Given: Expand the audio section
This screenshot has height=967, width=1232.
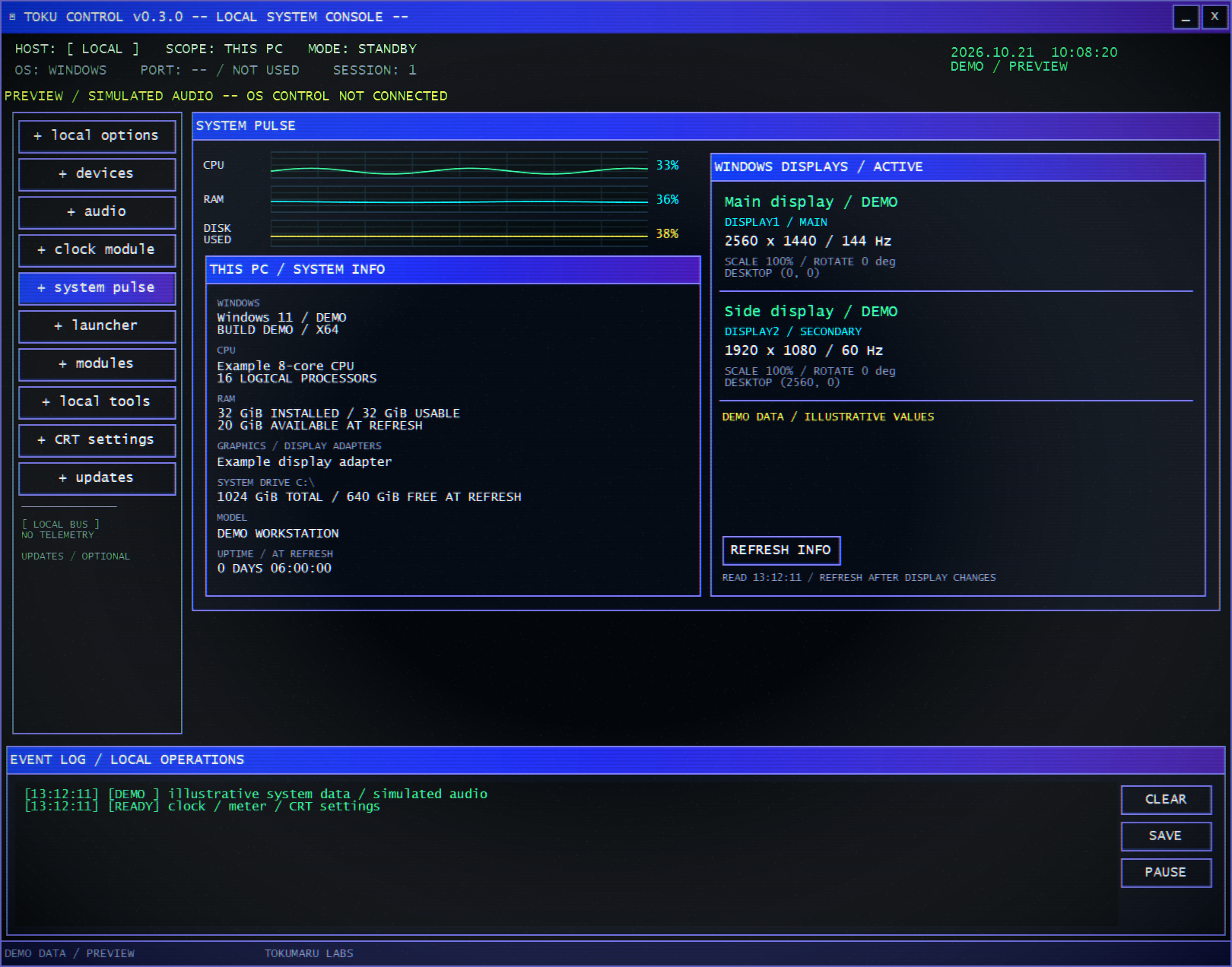Looking at the screenshot, I should pos(97,212).
